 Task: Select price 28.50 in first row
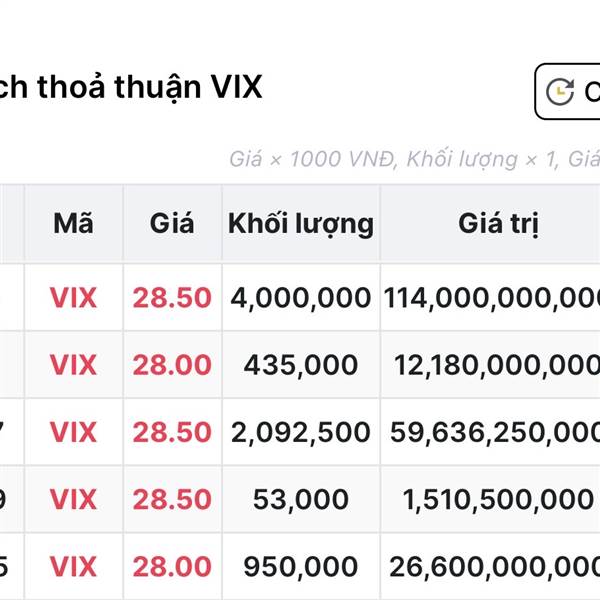172,297
